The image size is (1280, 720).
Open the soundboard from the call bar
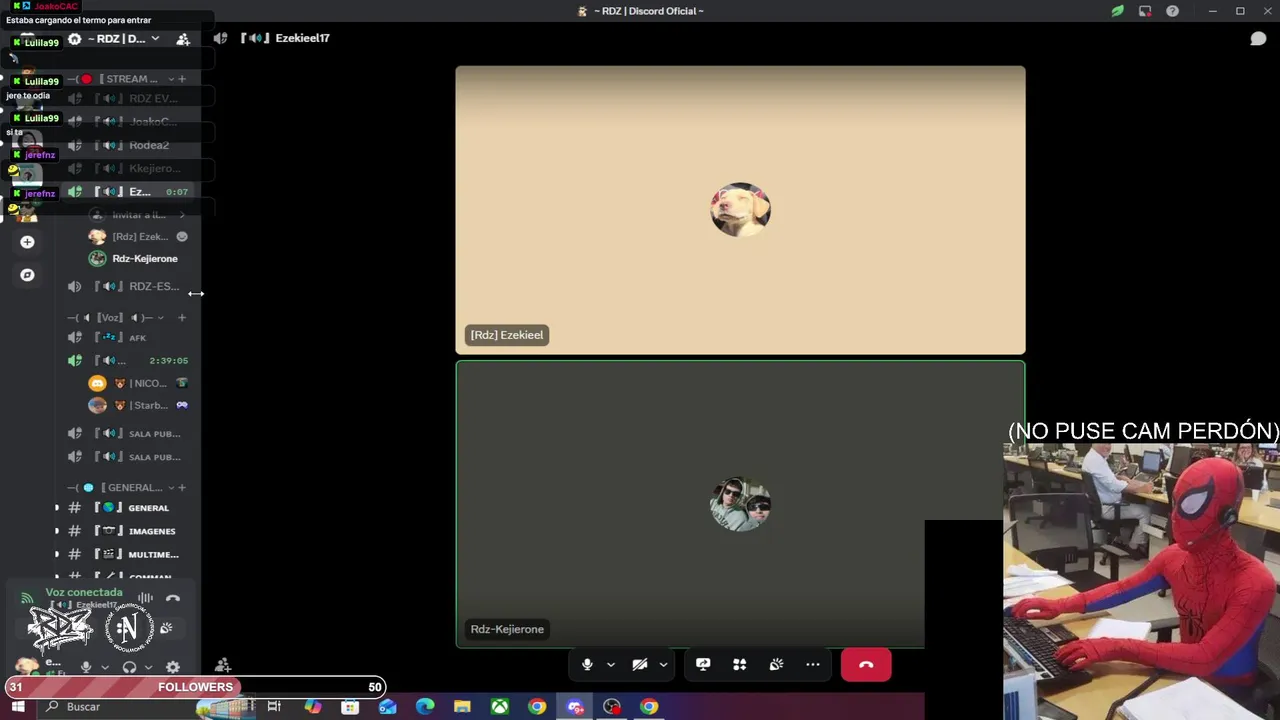pos(776,664)
